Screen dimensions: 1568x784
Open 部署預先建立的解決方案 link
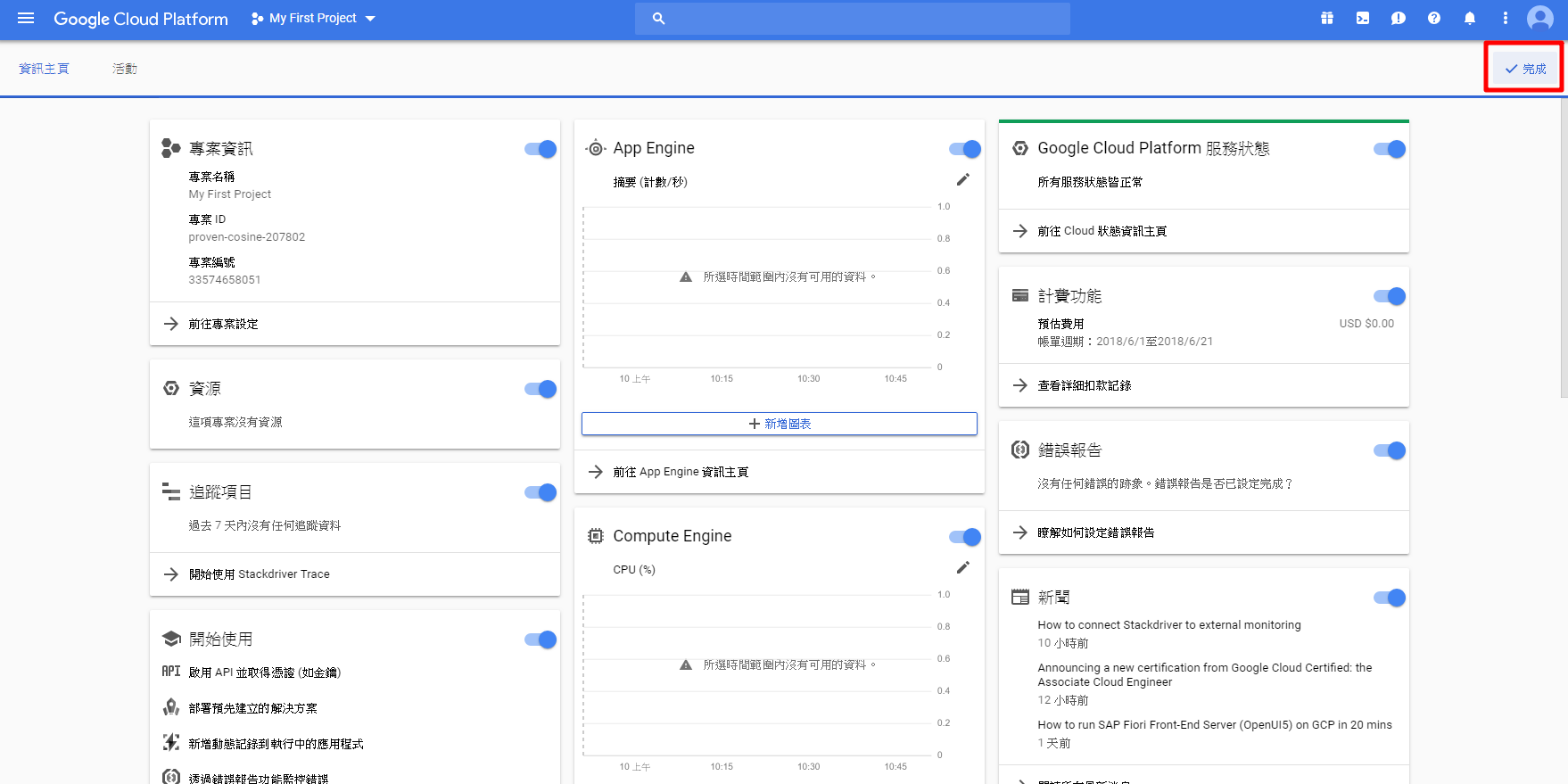[x=253, y=708]
